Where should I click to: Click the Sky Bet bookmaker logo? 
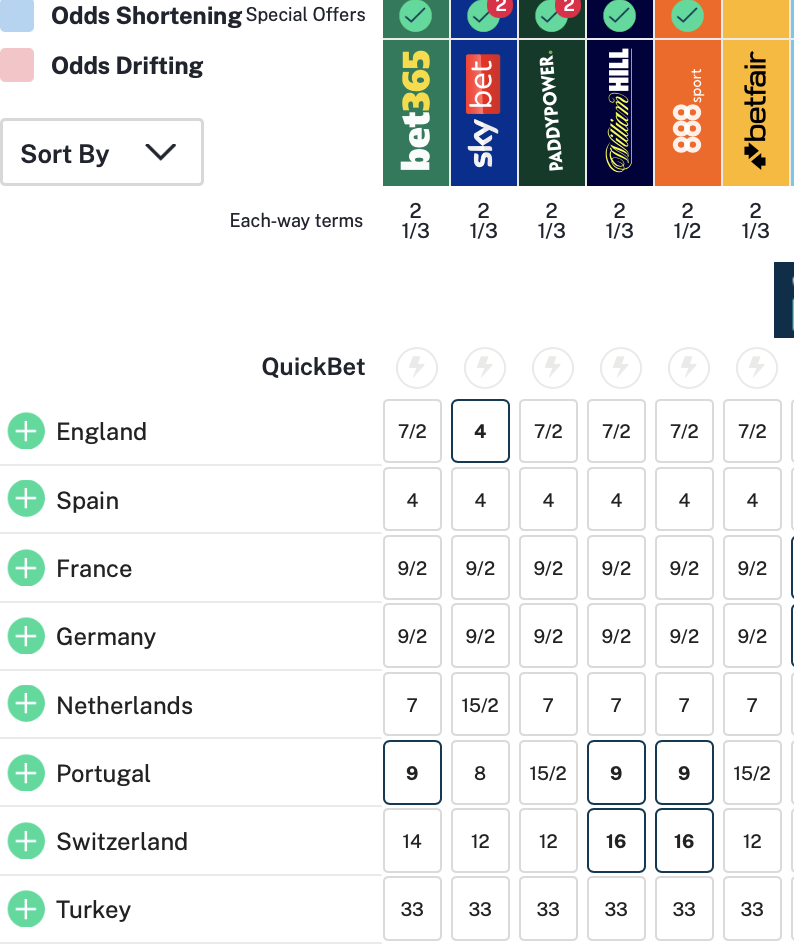coord(484,112)
